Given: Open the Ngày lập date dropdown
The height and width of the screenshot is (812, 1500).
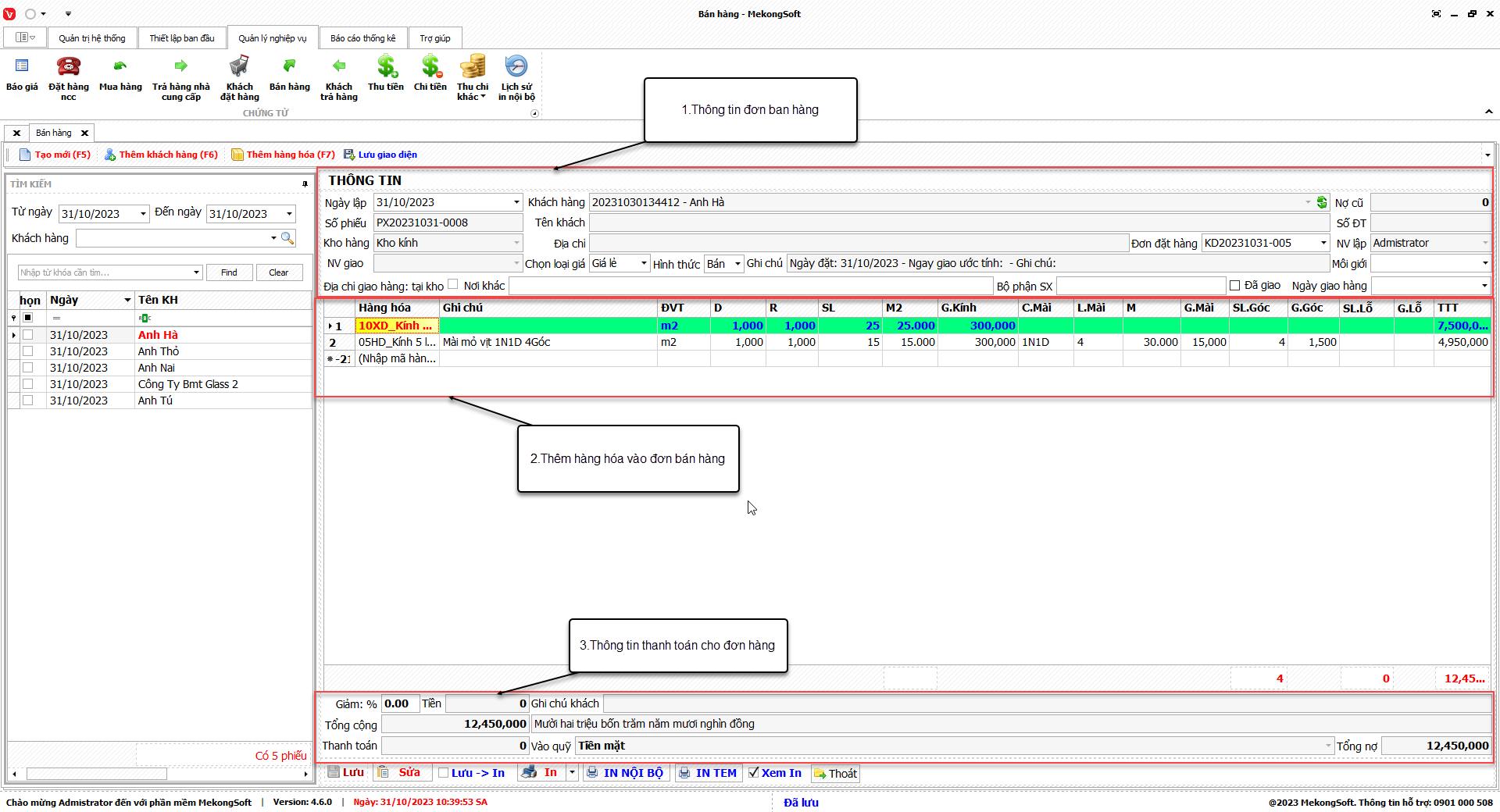Looking at the screenshot, I should [x=516, y=202].
